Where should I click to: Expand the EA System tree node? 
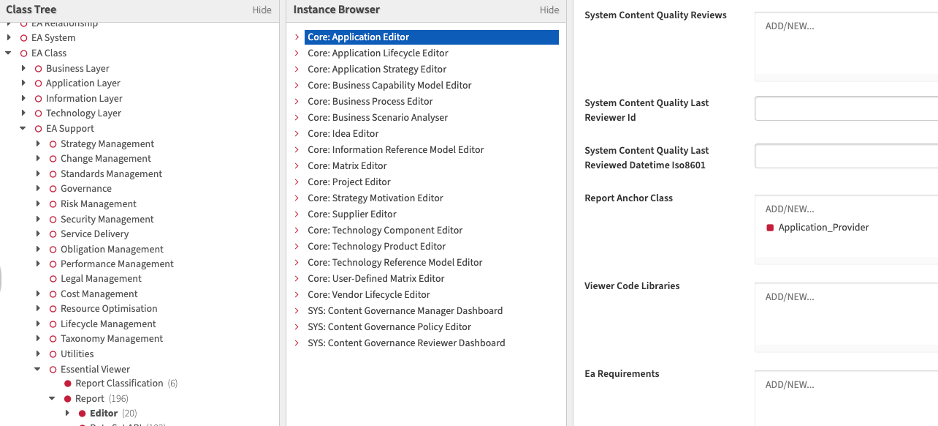tap(8, 38)
